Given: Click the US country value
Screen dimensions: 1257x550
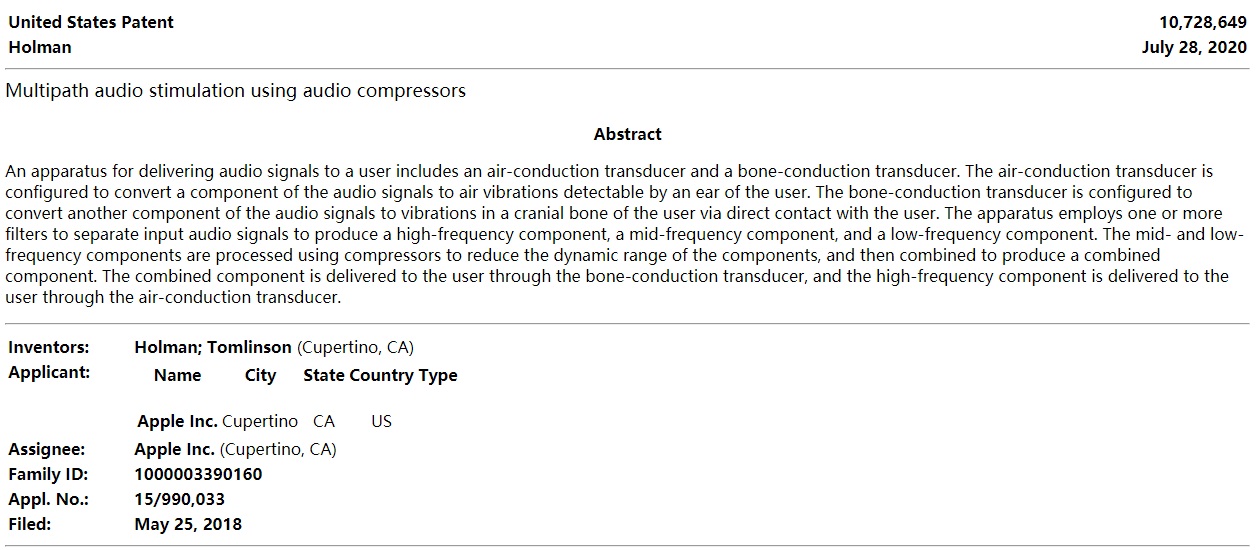Looking at the screenshot, I should coord(381,421).
